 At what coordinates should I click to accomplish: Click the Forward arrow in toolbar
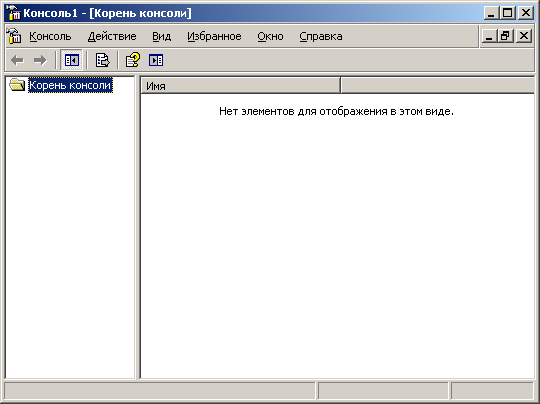(x=40, y=60)
